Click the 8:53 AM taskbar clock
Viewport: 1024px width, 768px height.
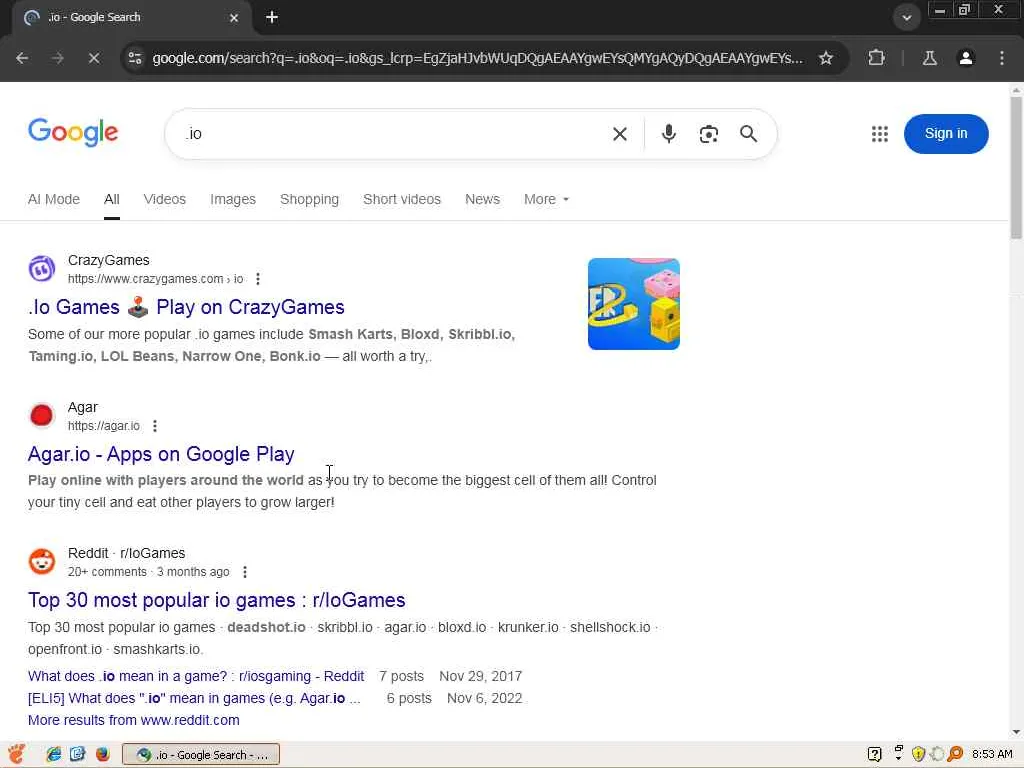pyautogui.click(x=992, y=754)
